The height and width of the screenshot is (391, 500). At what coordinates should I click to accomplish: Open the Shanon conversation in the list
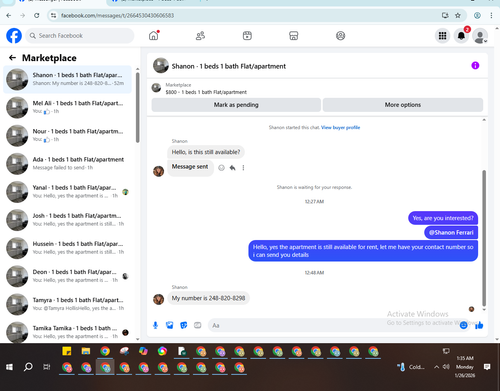pos(67,79)
